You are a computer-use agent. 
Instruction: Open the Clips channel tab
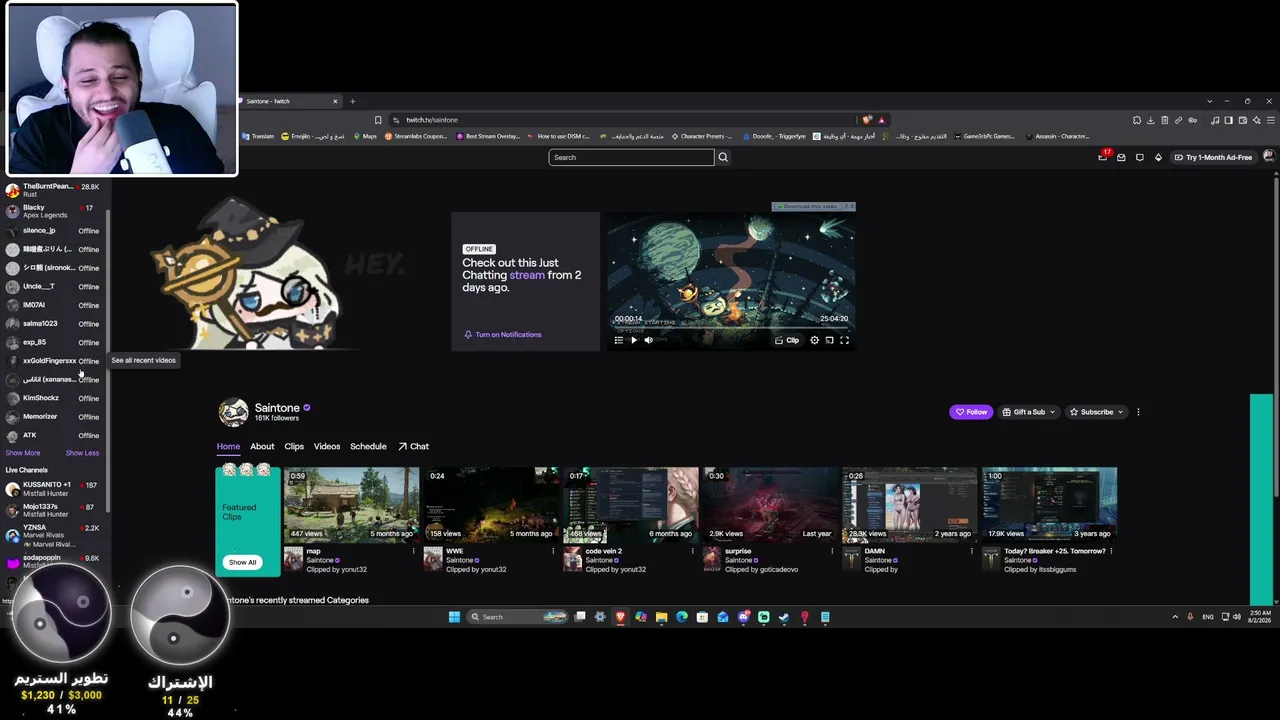[x=294, y=447]
